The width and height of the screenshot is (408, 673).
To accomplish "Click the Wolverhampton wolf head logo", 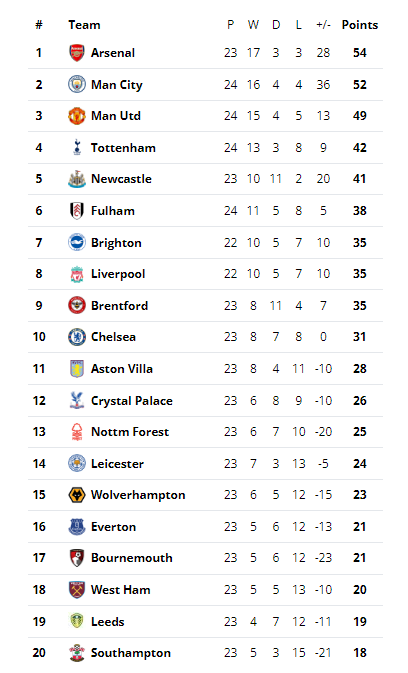I will pos(77,495).
